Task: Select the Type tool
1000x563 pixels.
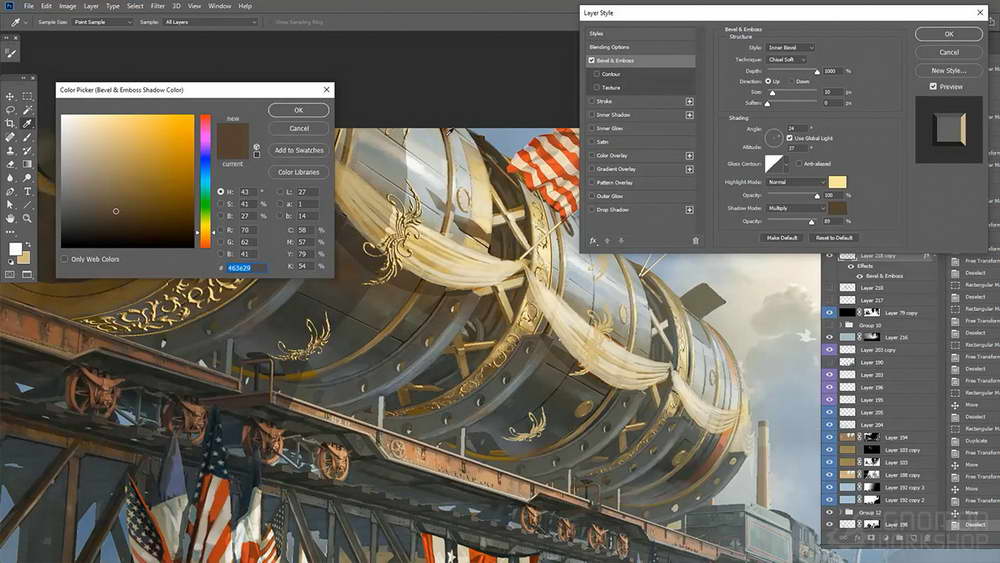Action: tap(27, 191)
